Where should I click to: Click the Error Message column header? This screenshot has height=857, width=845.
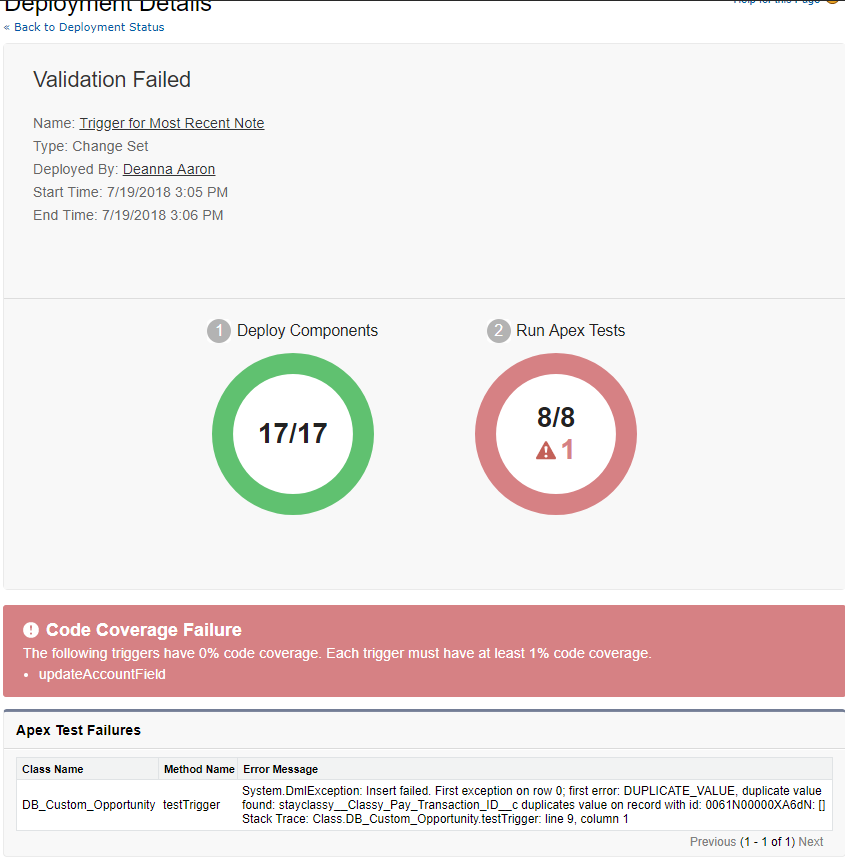[x=280, y=769]
